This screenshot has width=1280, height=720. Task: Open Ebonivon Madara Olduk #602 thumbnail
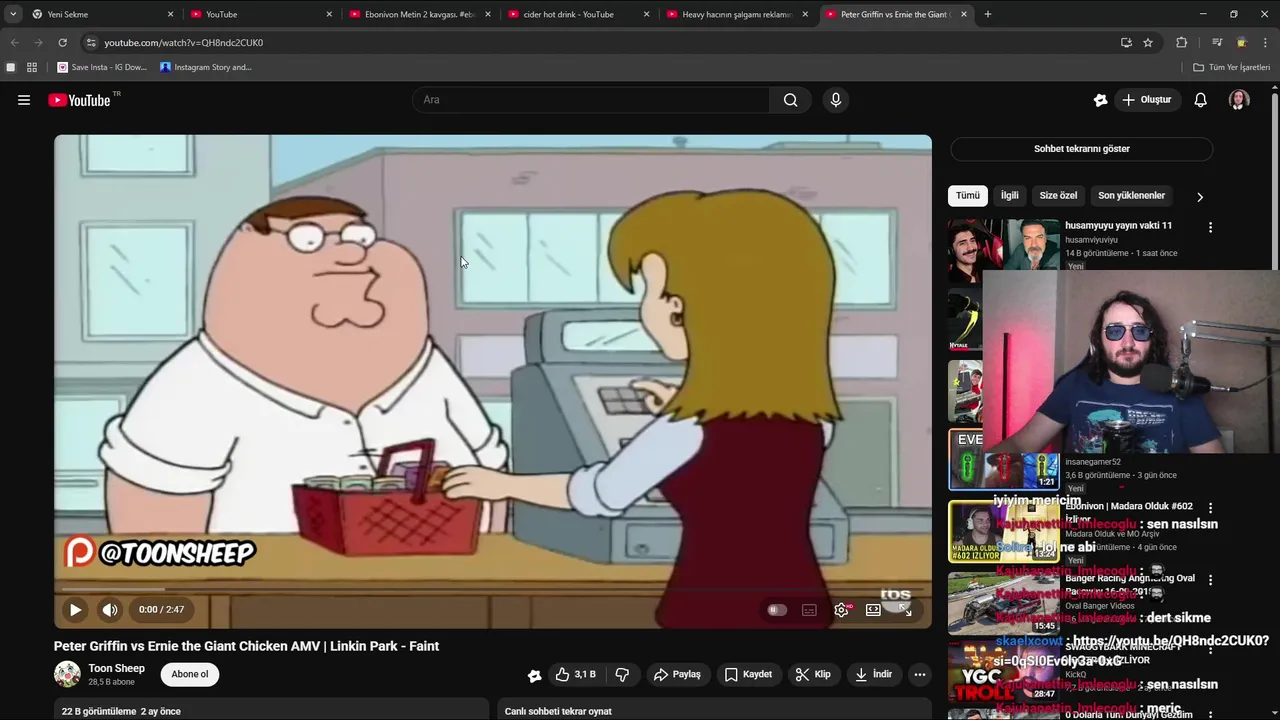(1004, 531)
